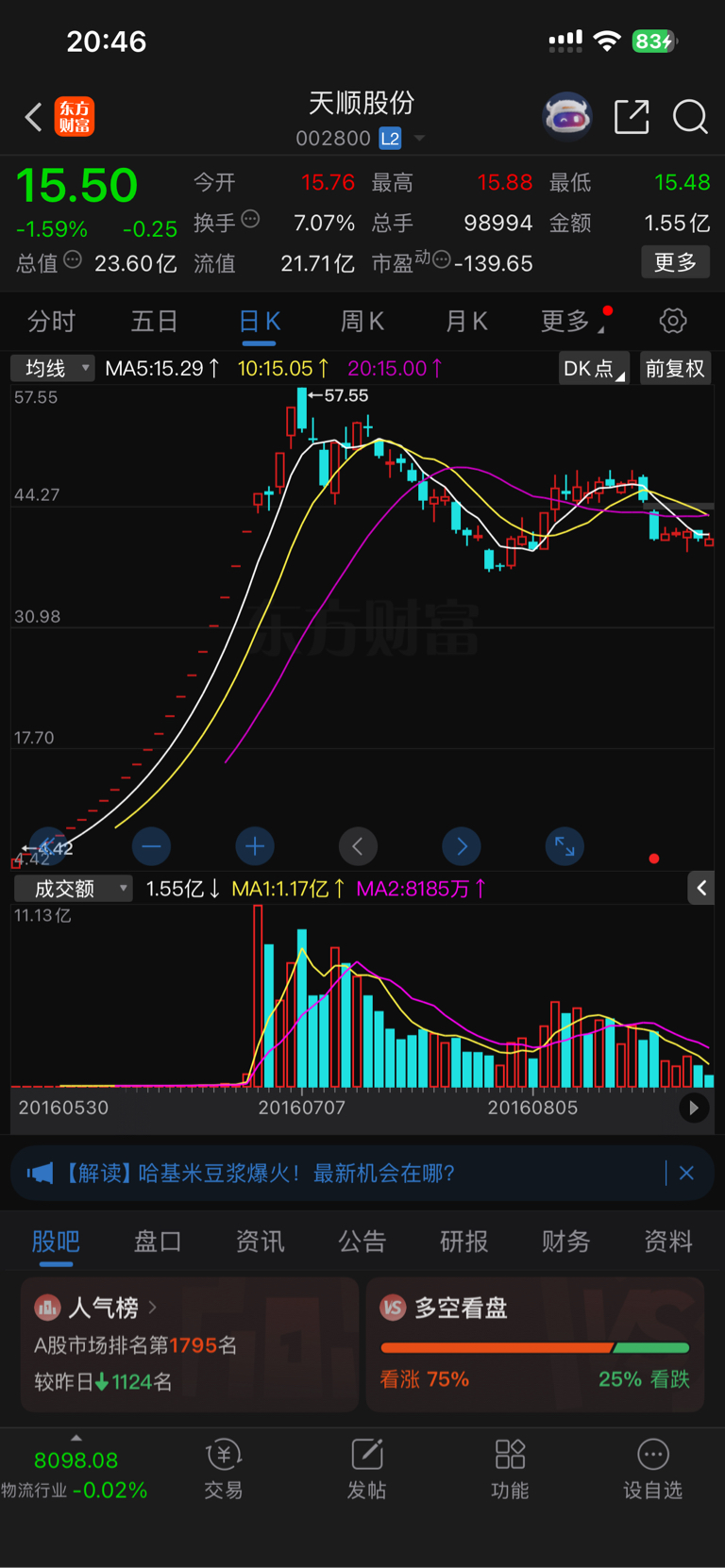Open the DK点 option

pyautogui.click(x=594, y=368)
